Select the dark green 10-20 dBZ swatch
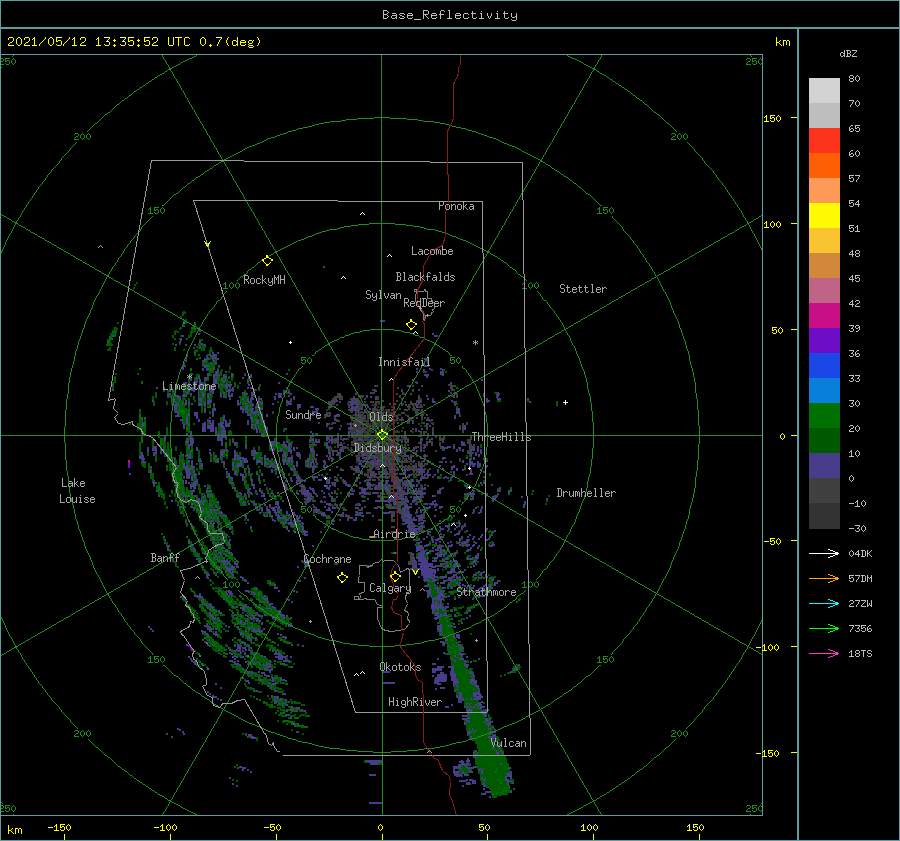 (x=824, y=441)
